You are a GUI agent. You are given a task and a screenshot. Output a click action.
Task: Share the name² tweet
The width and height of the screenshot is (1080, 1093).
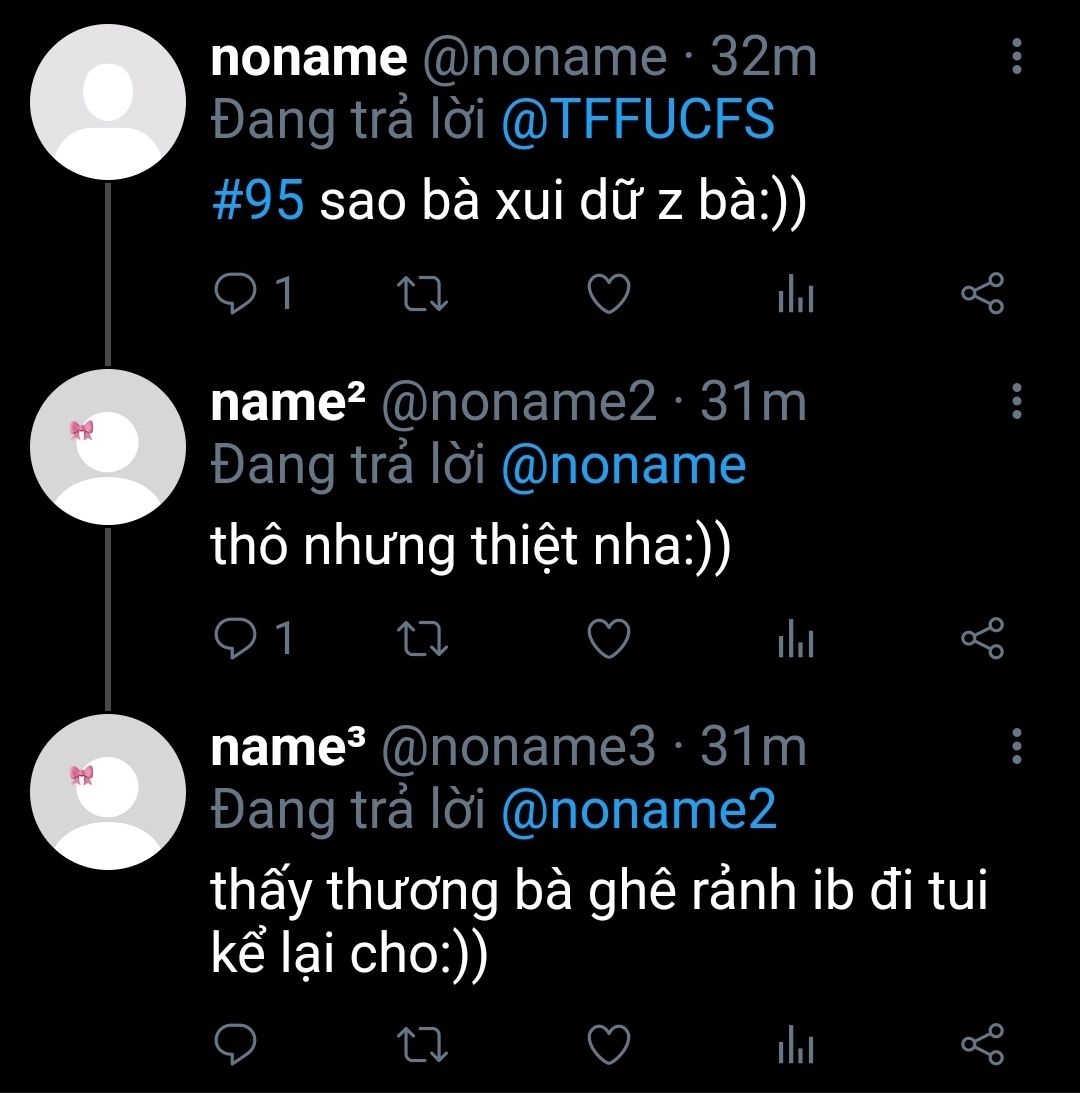pyautogui.click(x=982, y=639)
